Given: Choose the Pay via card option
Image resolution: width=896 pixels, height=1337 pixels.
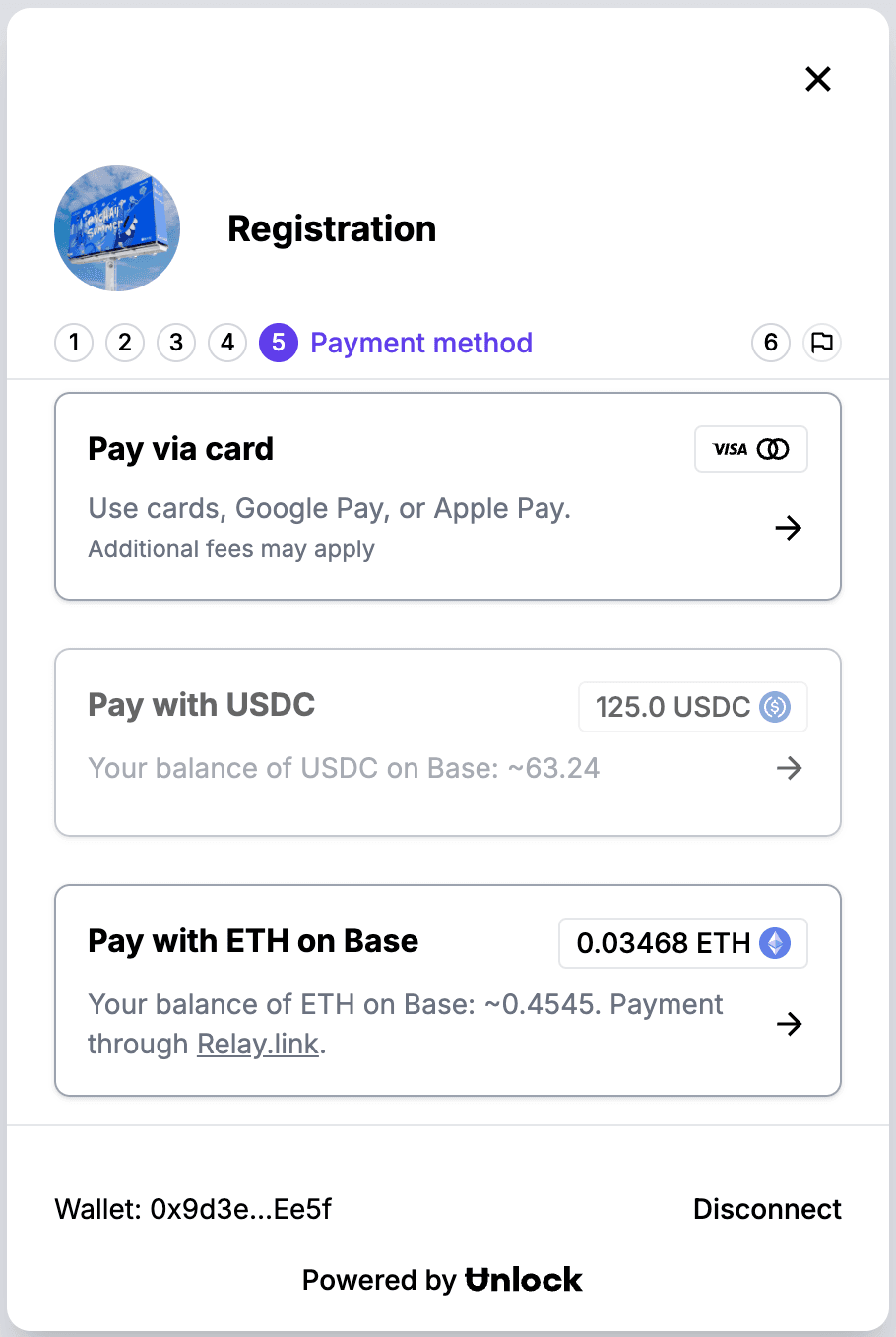Looking at the screenshot, I should pos(448,496).
